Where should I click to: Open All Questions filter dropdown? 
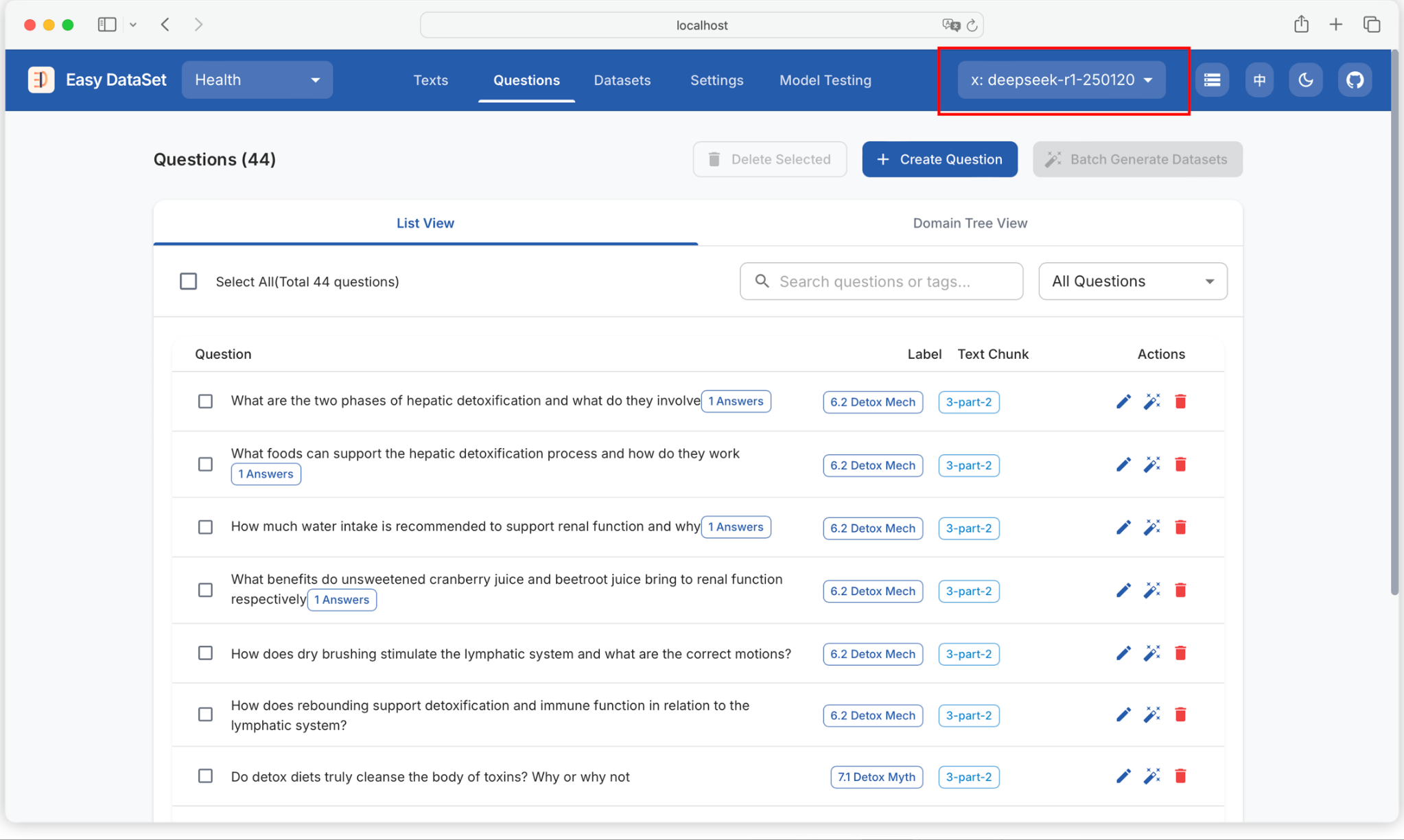click(x=1132, y=281)
